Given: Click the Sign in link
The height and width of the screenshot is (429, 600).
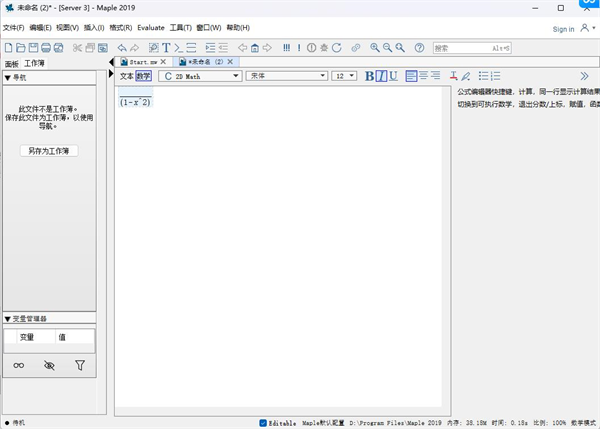Looking at the screenshot, I should 563,29.
